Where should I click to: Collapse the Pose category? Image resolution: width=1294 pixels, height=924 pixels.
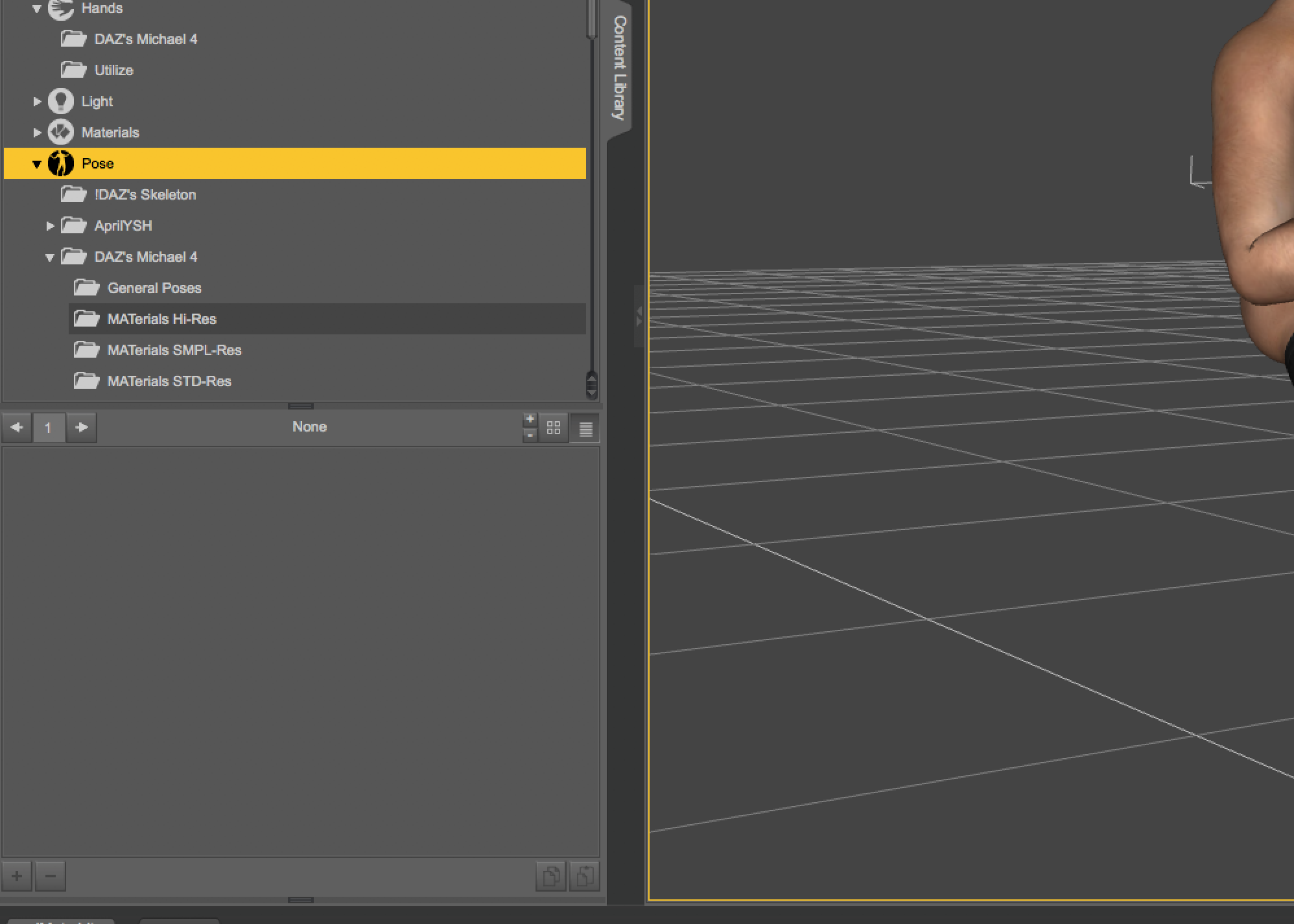click(x=37, y=164)
